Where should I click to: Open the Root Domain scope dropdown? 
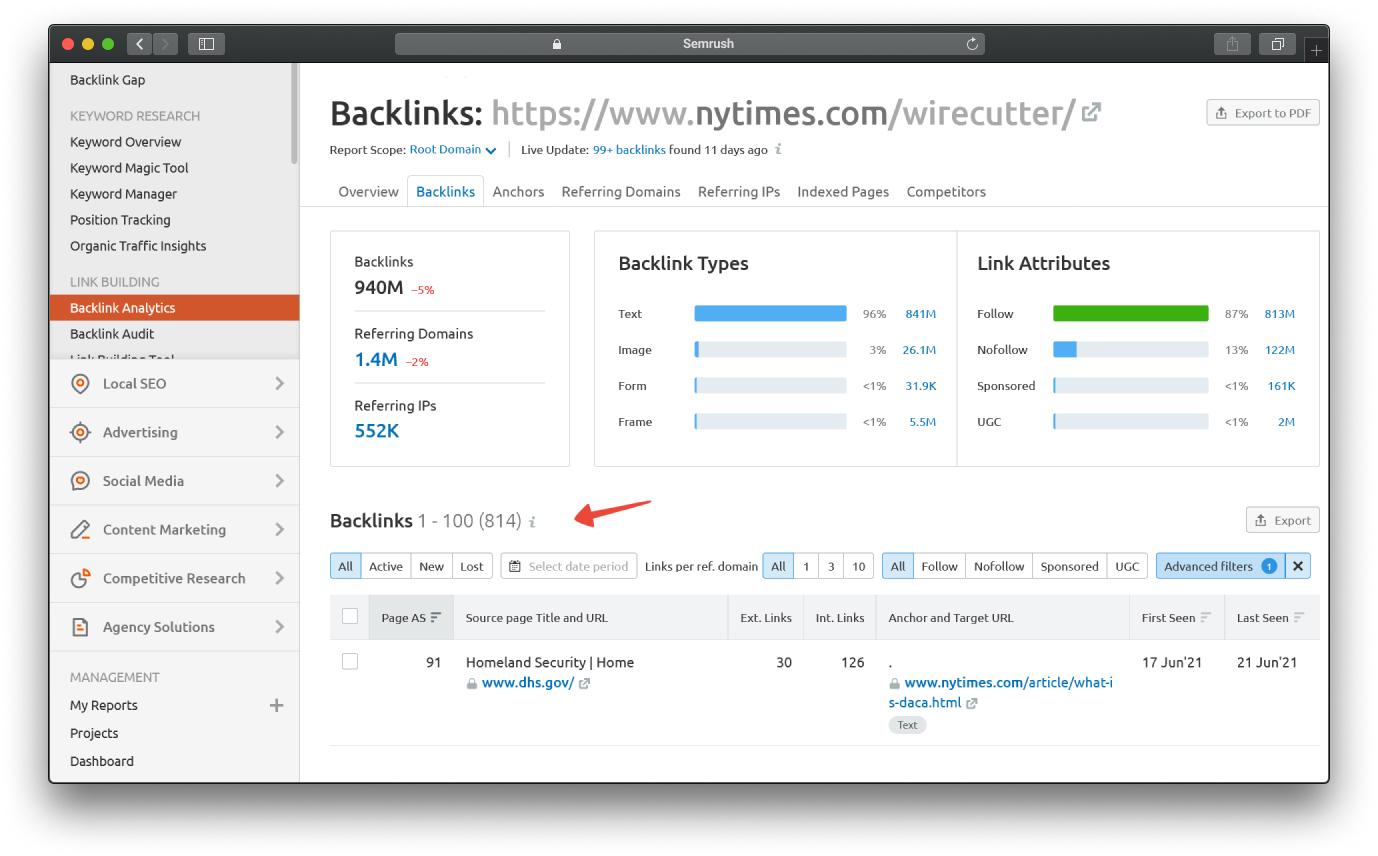453,150
